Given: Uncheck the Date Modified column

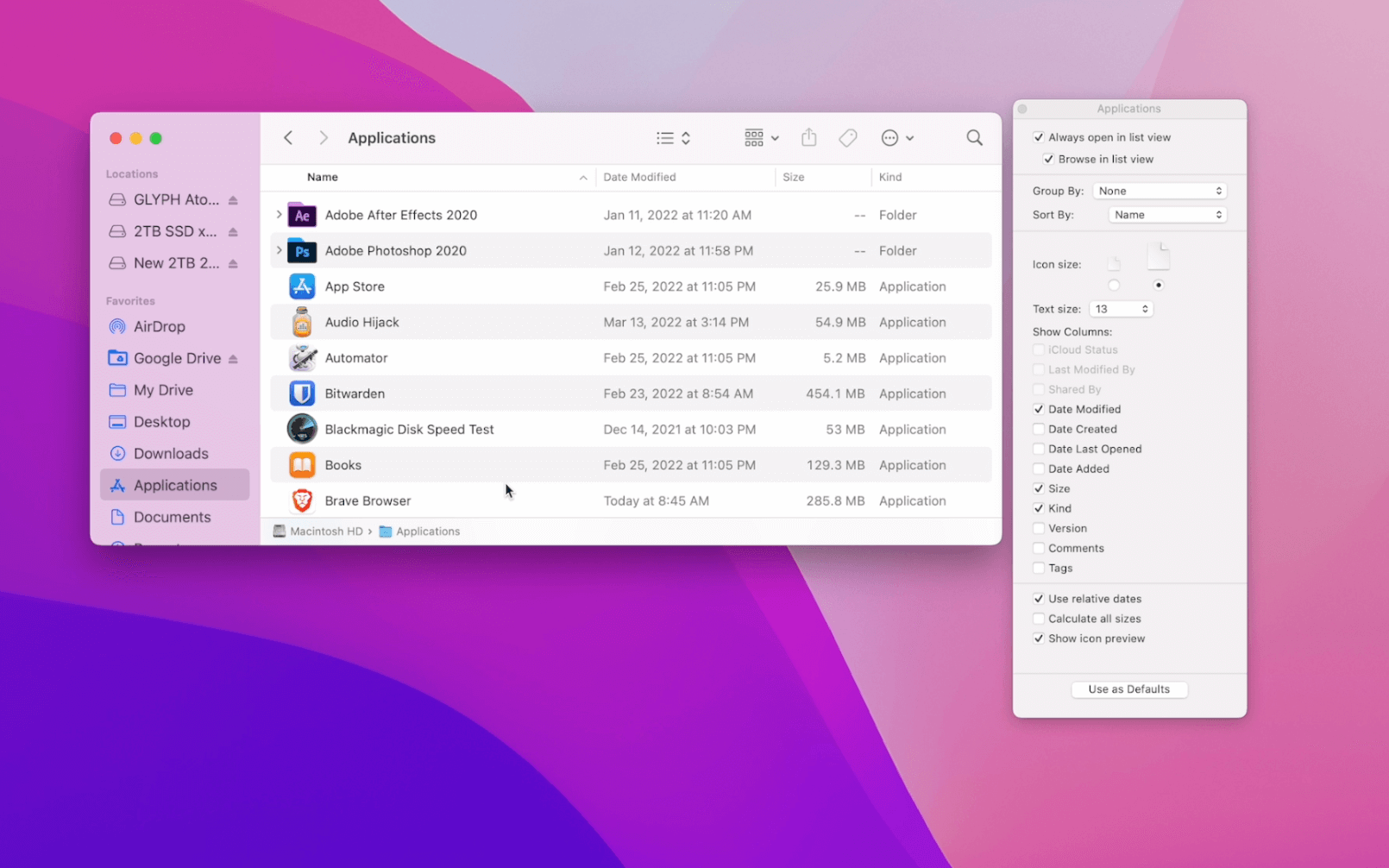Looking at the screenshot, I should [1039, 410].
